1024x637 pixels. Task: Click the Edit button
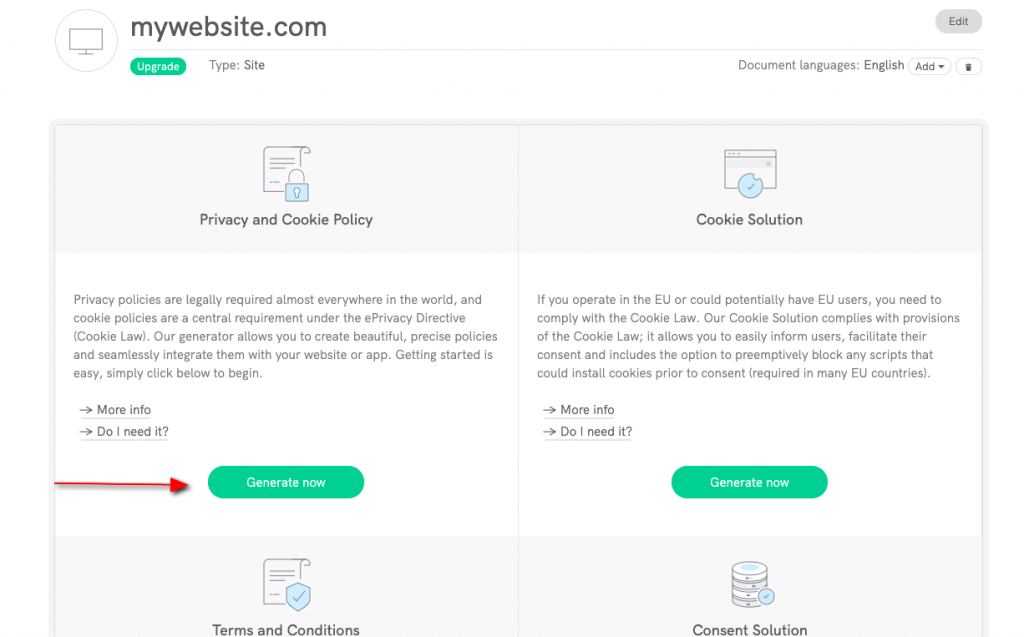click(958, 21)
